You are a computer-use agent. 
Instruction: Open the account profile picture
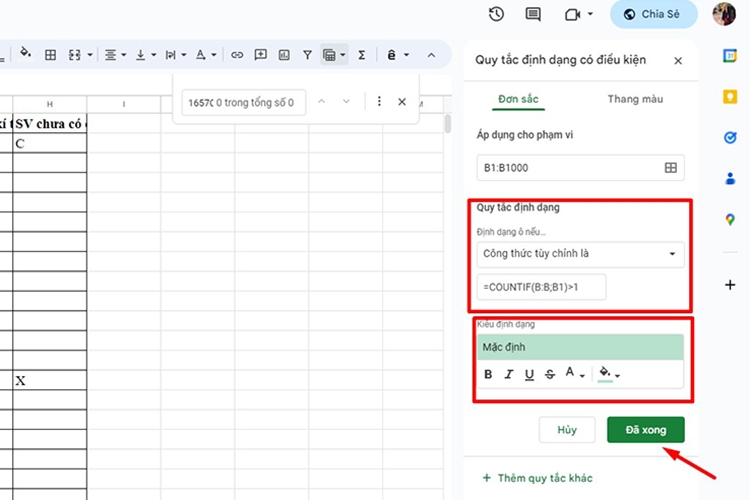(724, 14)
